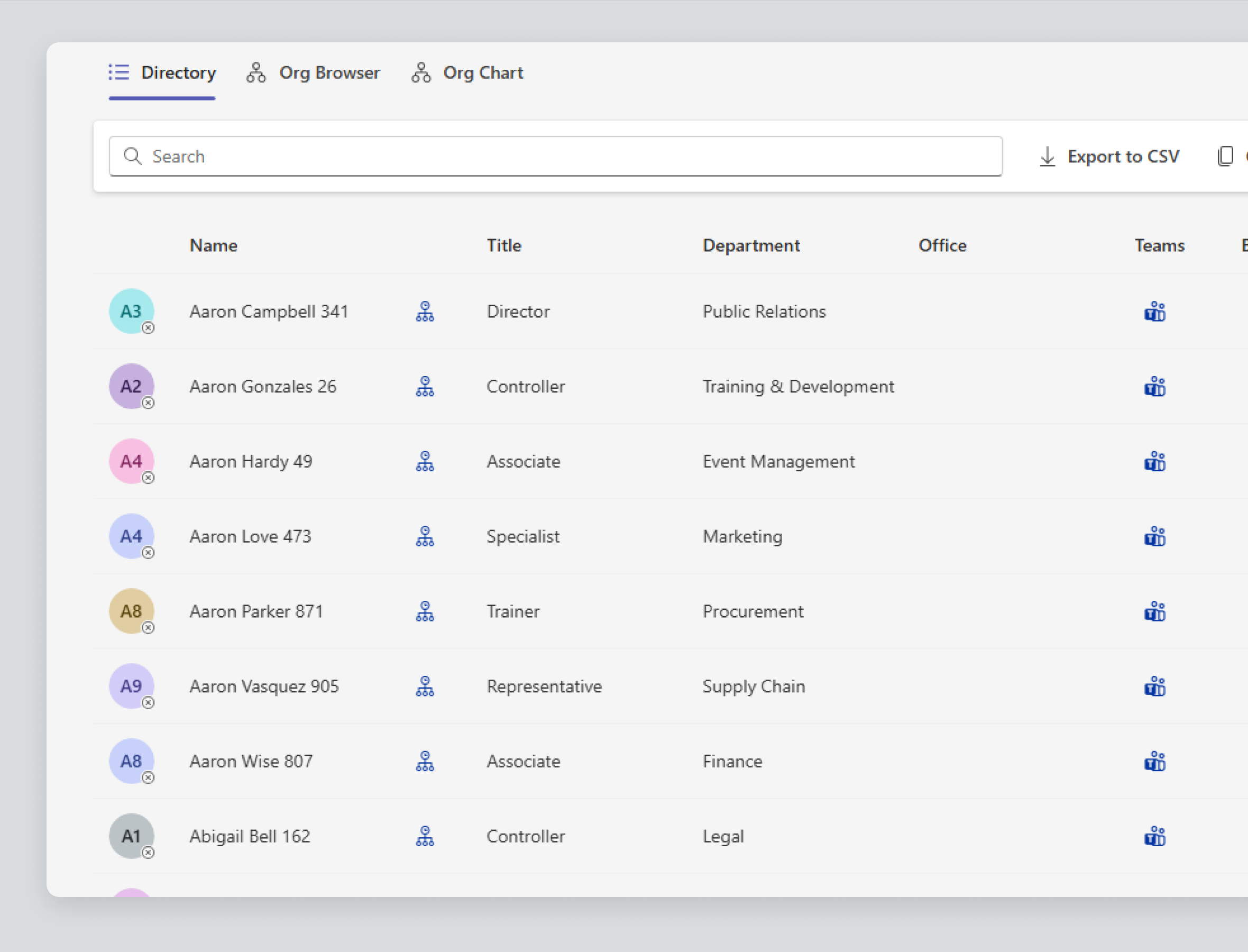The height and width of the screenshot is (952, 1248).
Task: Click the A9 avatar of Aaron Vasquez
Action: coord(132,685)
